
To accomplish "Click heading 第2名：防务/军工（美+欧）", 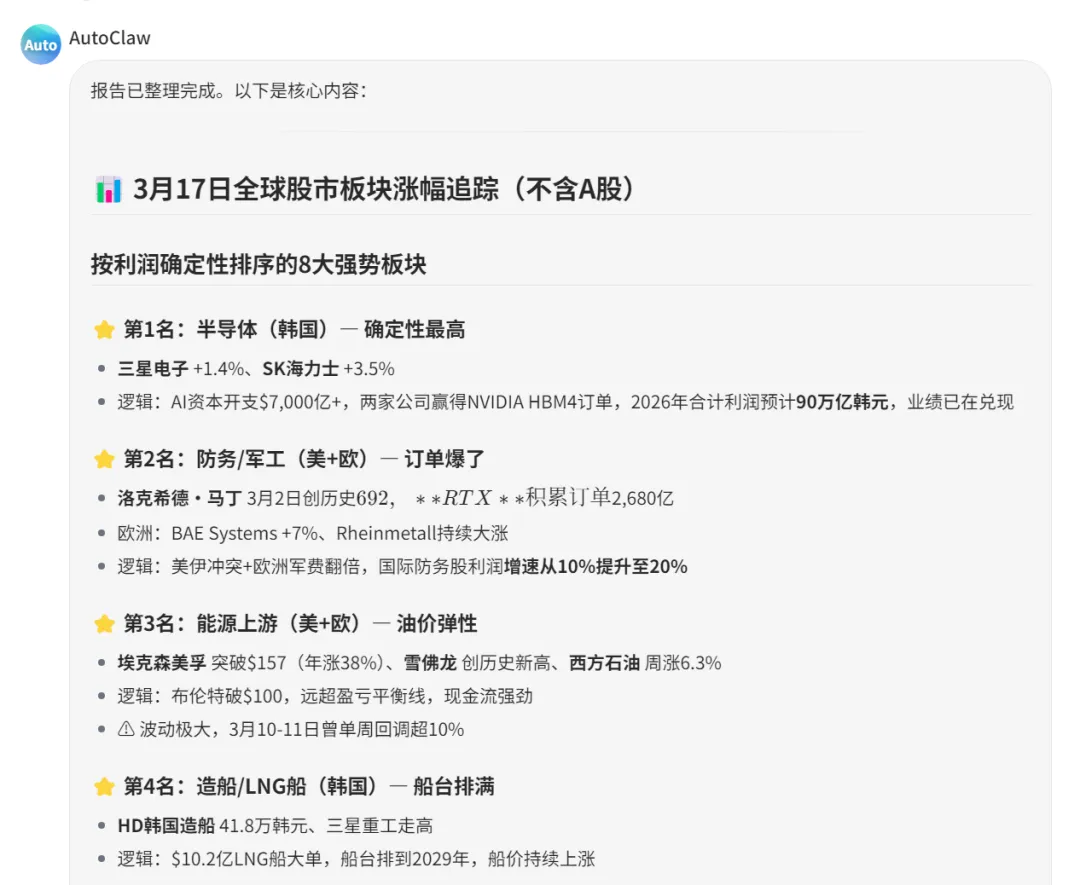I will point(304,459).
